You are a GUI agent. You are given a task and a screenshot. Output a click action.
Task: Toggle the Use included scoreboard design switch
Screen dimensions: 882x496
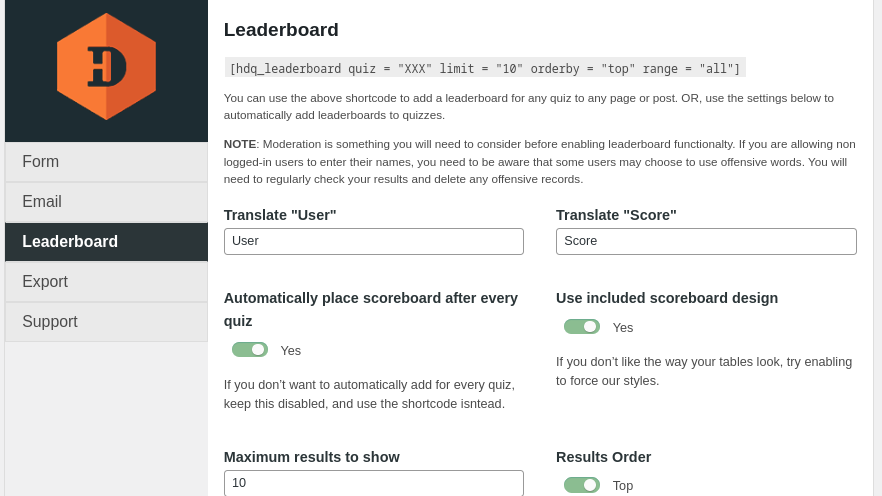click(582, 327)
